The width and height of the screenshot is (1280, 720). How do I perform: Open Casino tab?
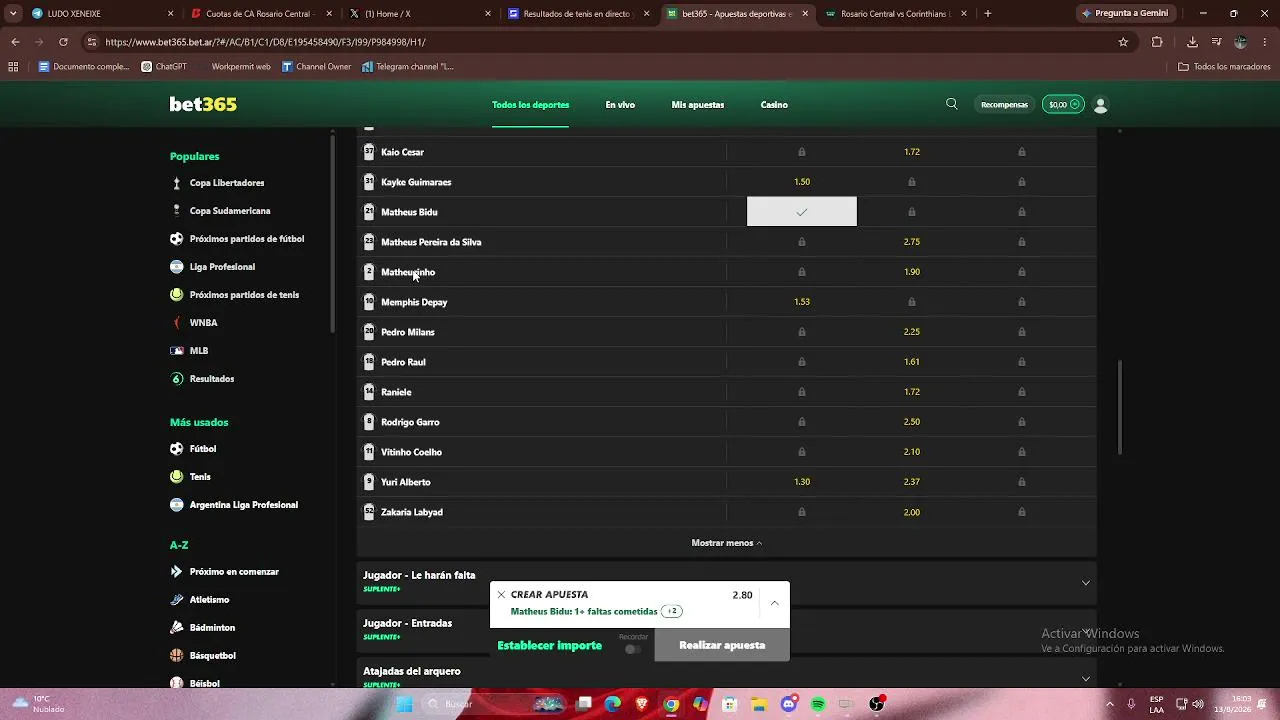coord(774,104)
